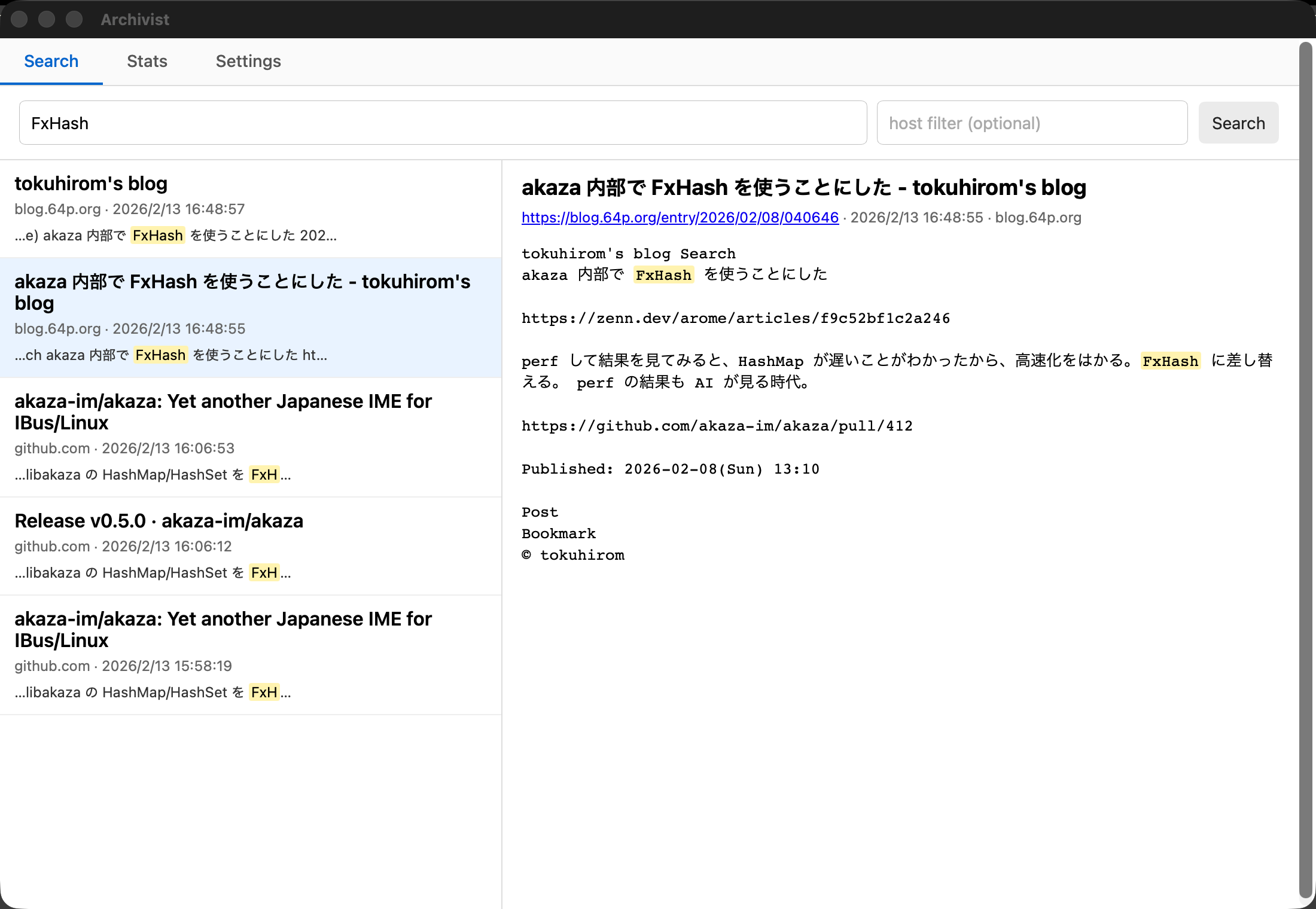The width and height of the screenshot is (1316, 909).
Task: Focus the host filter input field
Action: (x=1031, y=123)
